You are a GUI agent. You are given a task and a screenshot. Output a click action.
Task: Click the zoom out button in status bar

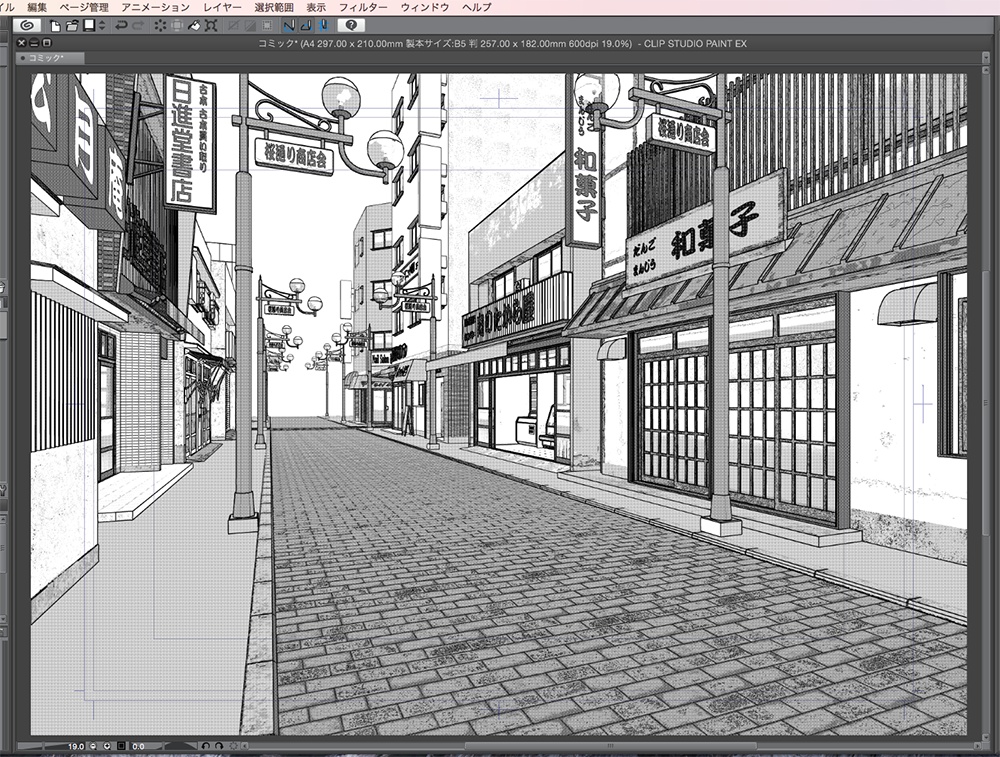(x=93, y=745)
